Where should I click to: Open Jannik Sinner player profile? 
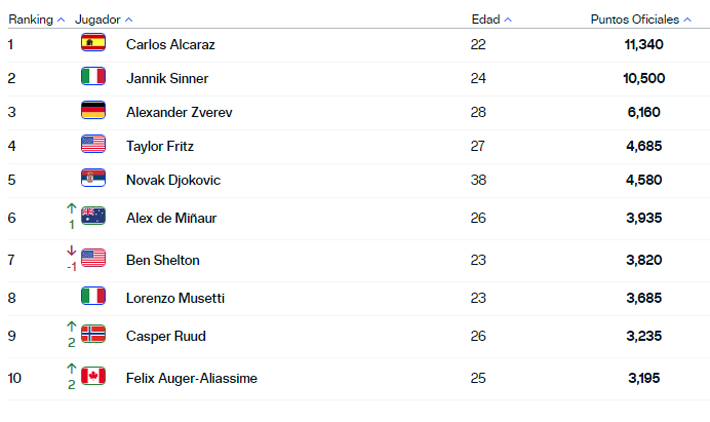point(167,78)
